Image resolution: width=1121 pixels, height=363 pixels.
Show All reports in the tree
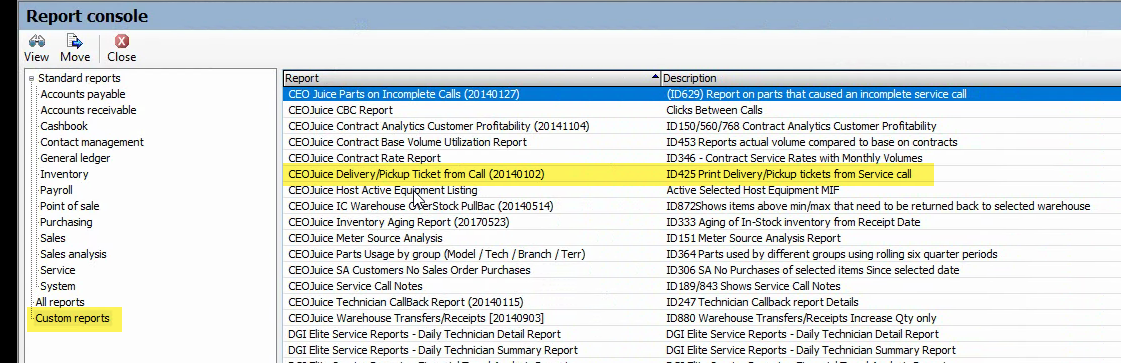[x=60, y=302]
